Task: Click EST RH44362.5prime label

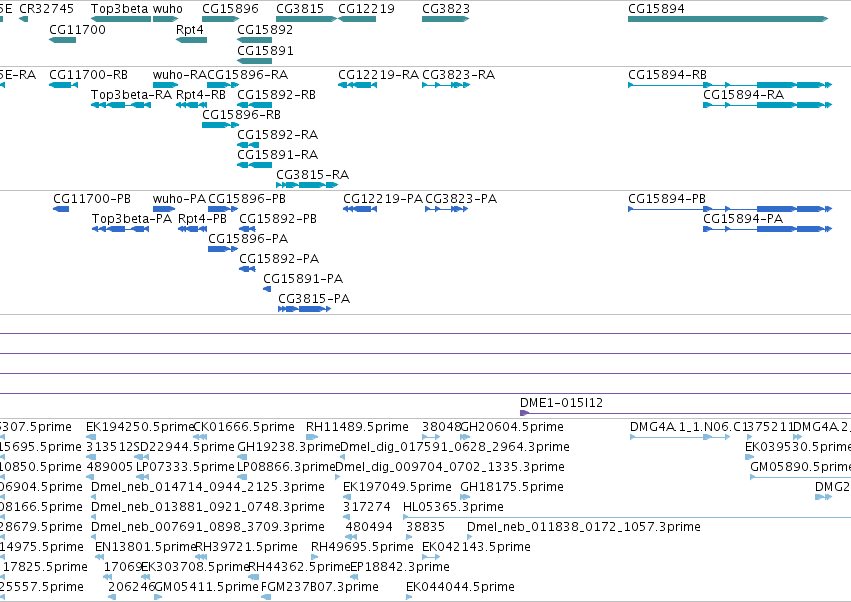Action: coord(300,567)
